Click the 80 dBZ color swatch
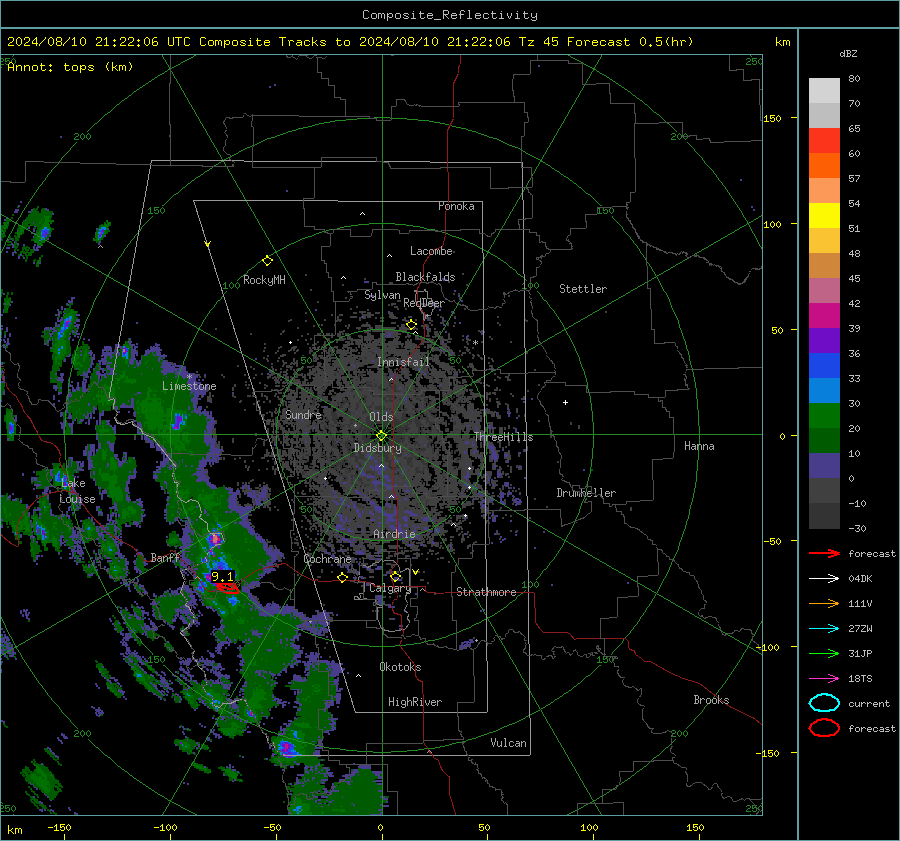The height and width of the screenshot is (841, 900). pos(824,90)
